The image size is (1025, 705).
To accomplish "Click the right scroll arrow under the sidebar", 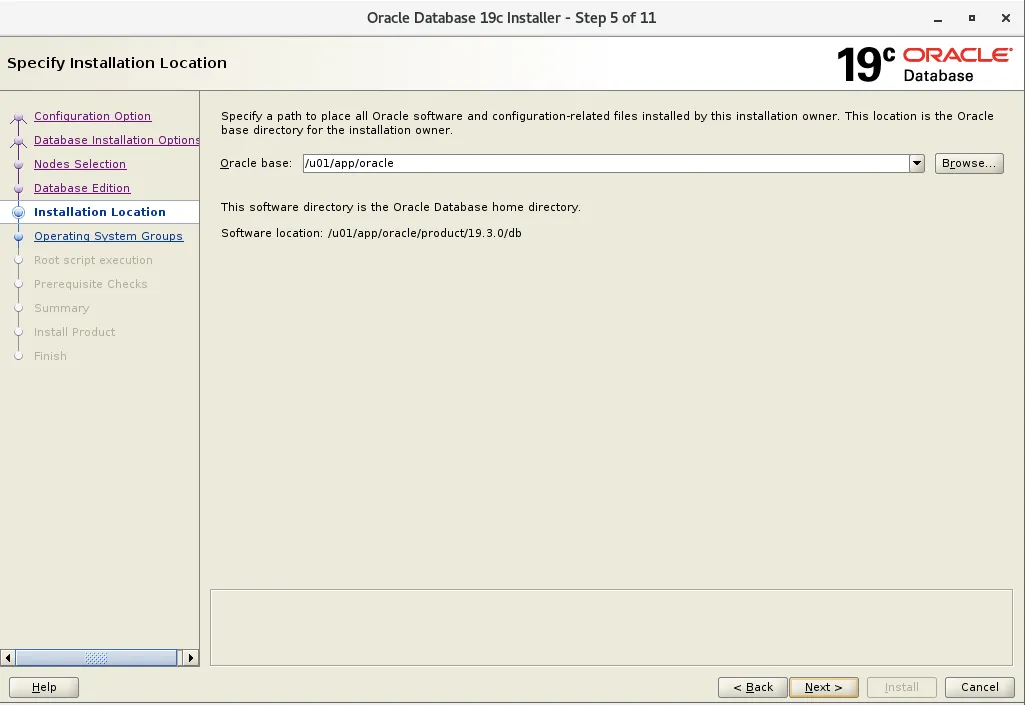I will (191, 658).
